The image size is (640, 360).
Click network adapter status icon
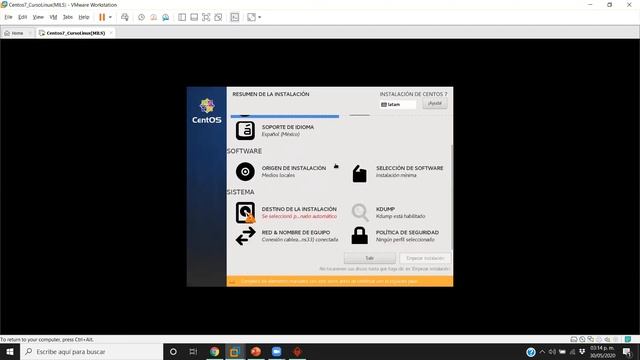click(591, 339)
